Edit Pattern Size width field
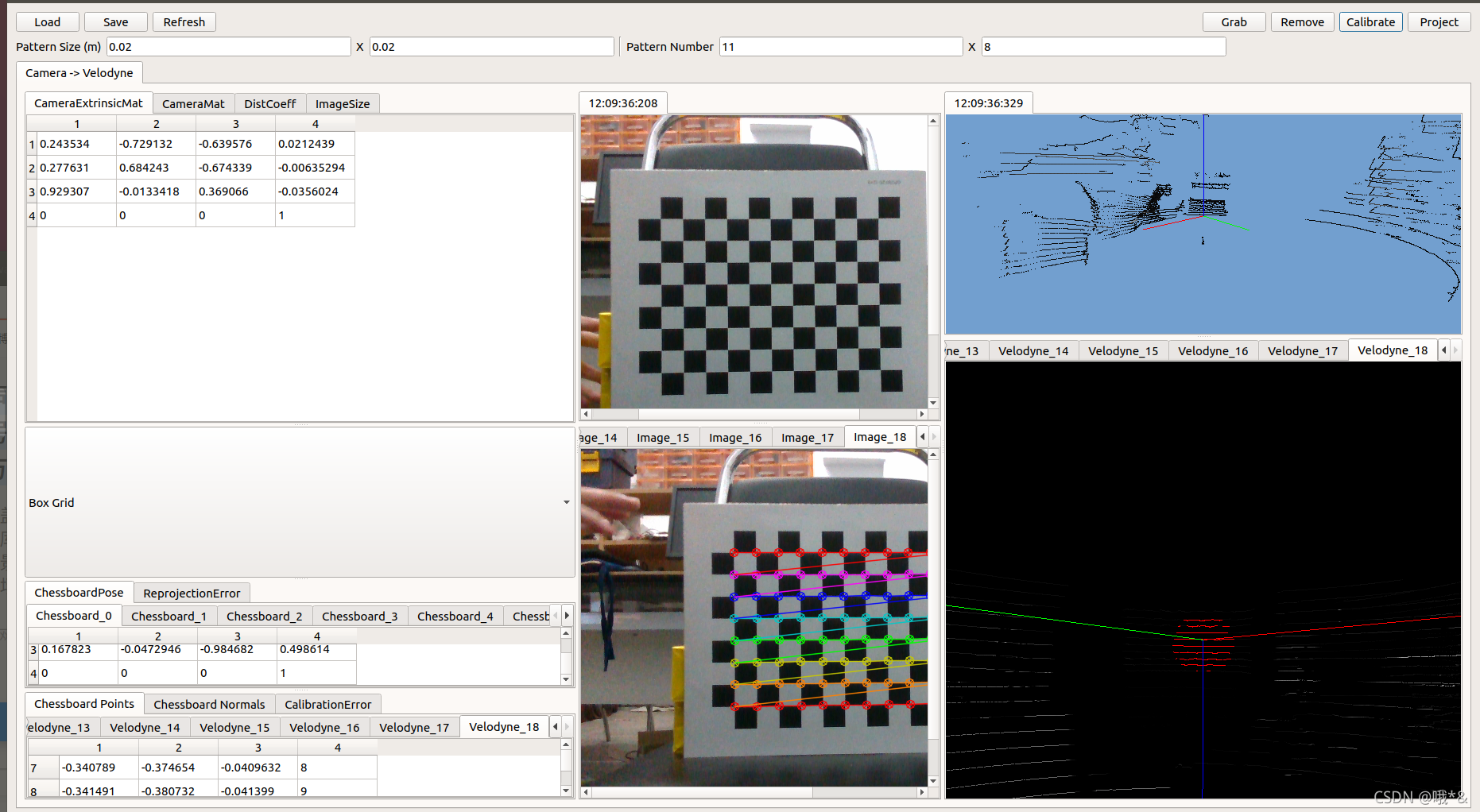1480x812 pixels. click(x=228, y=47)
